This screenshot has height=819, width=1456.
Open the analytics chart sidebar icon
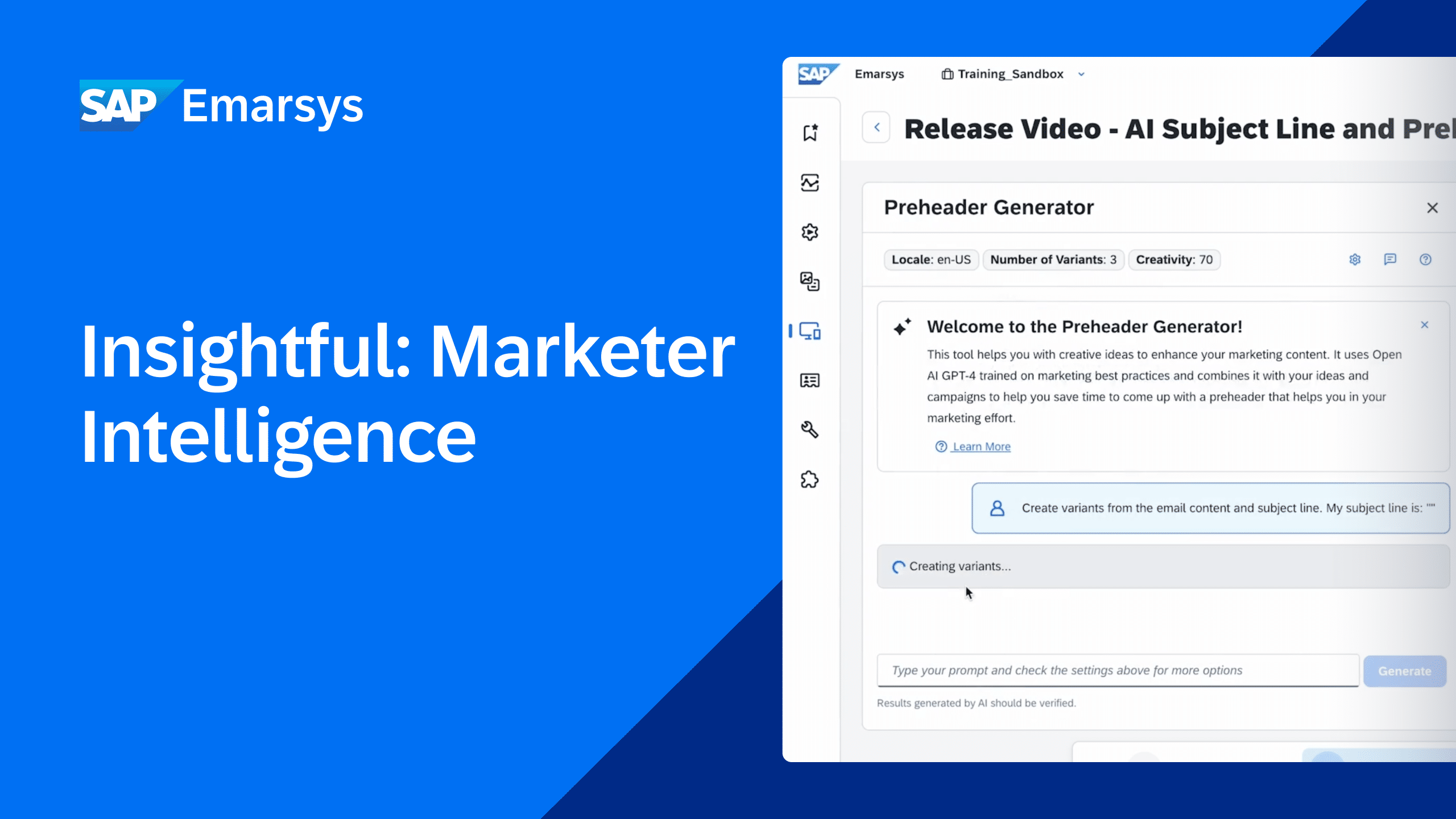[810, 183]
